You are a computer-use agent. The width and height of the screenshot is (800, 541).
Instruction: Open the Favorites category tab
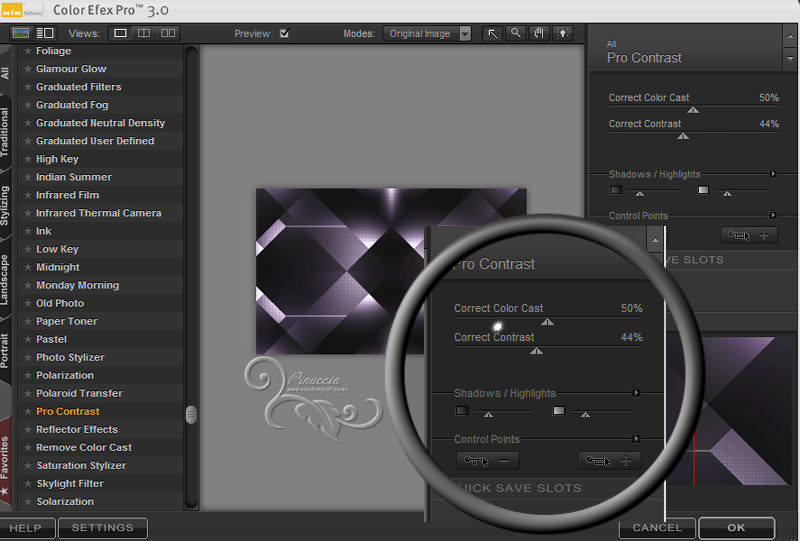pyautogui.click(x=5, y=463)
